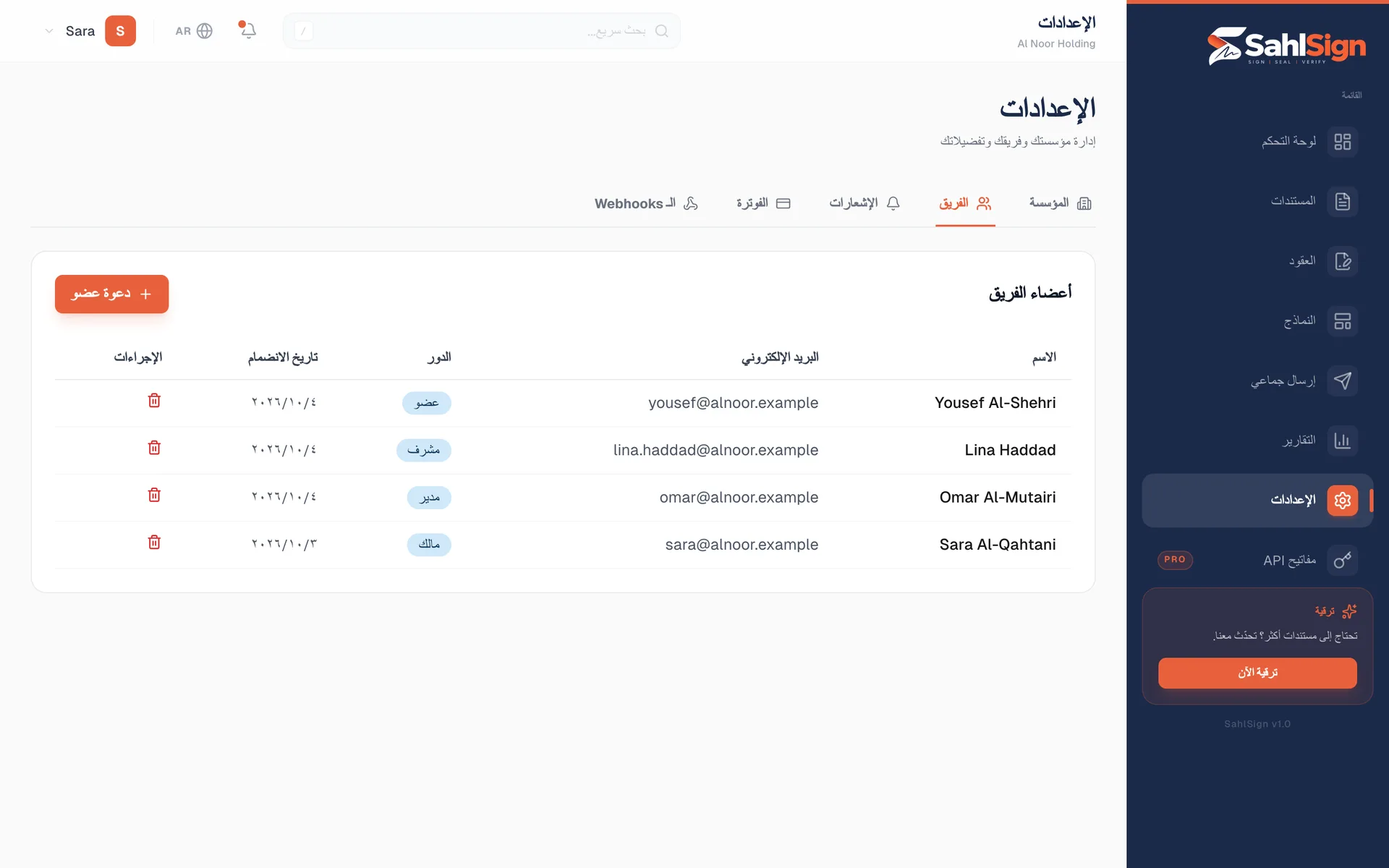Click email lina.haddad@alnoor.example

pos(716,450)
